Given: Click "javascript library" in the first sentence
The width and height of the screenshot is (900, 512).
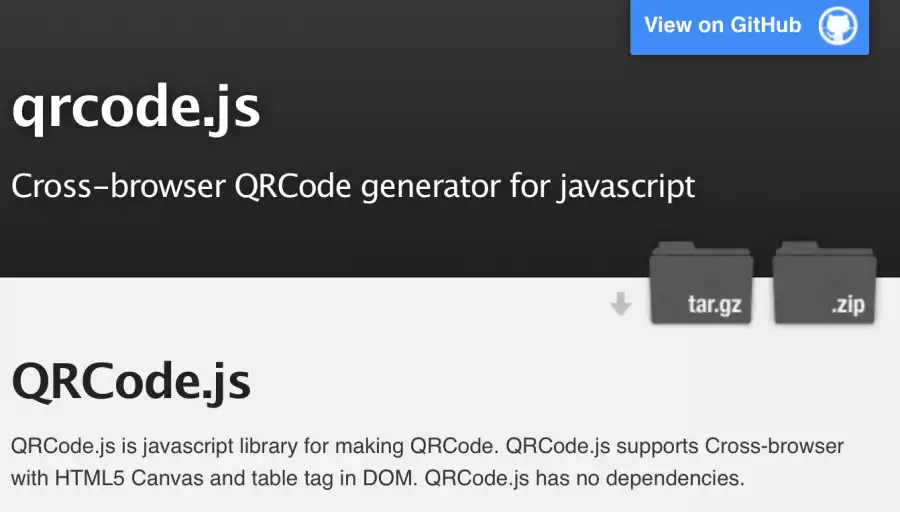Looking at the screenshot, I should pyautogui.click(x=220, y=446).
